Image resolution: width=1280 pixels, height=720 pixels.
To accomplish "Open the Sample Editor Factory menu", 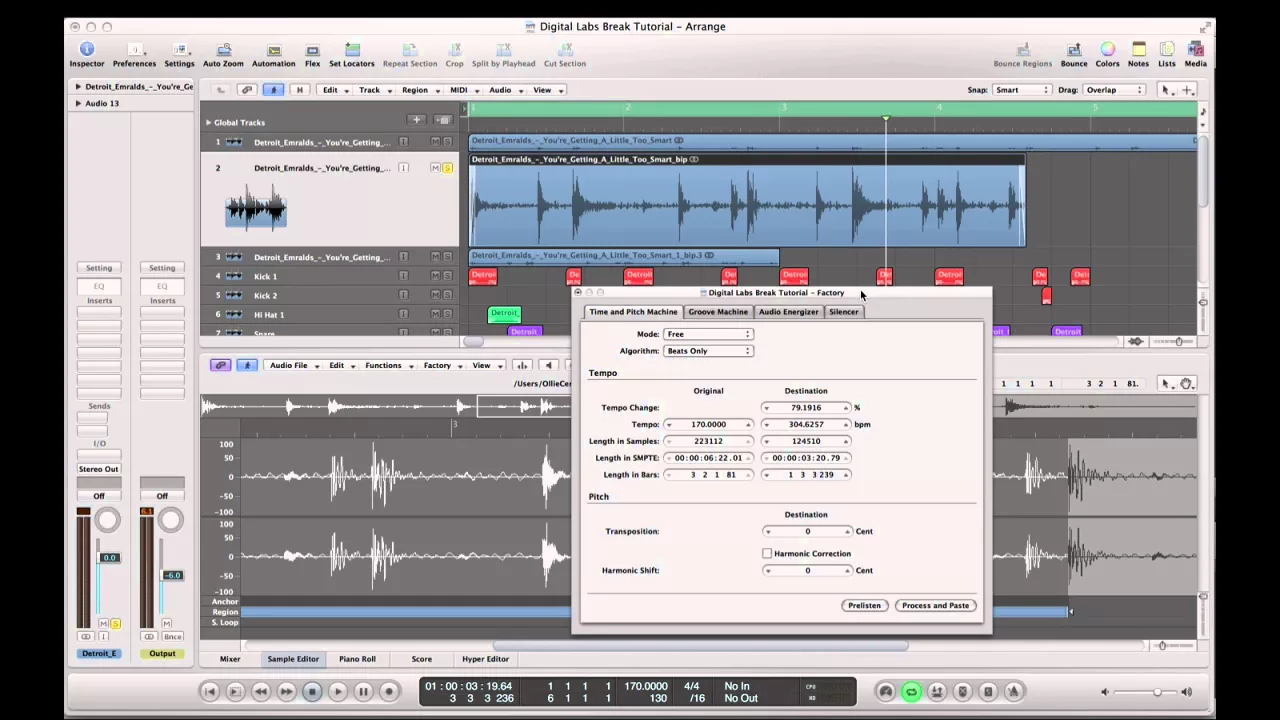I will click(x=441, y=365).
